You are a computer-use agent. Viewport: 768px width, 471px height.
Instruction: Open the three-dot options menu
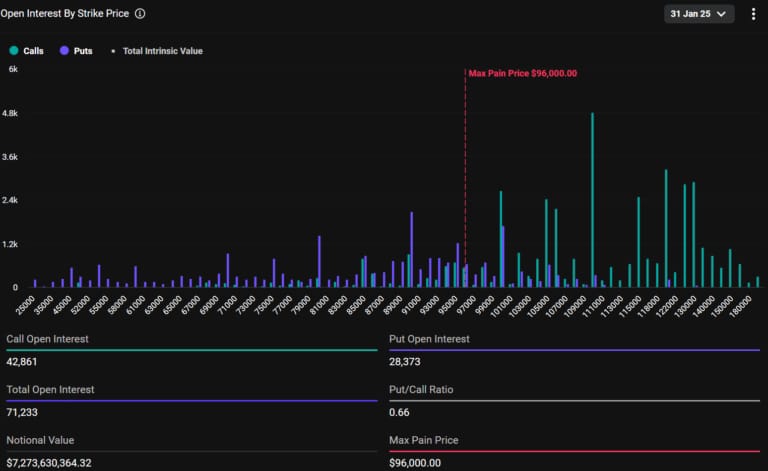coord(753,14)
